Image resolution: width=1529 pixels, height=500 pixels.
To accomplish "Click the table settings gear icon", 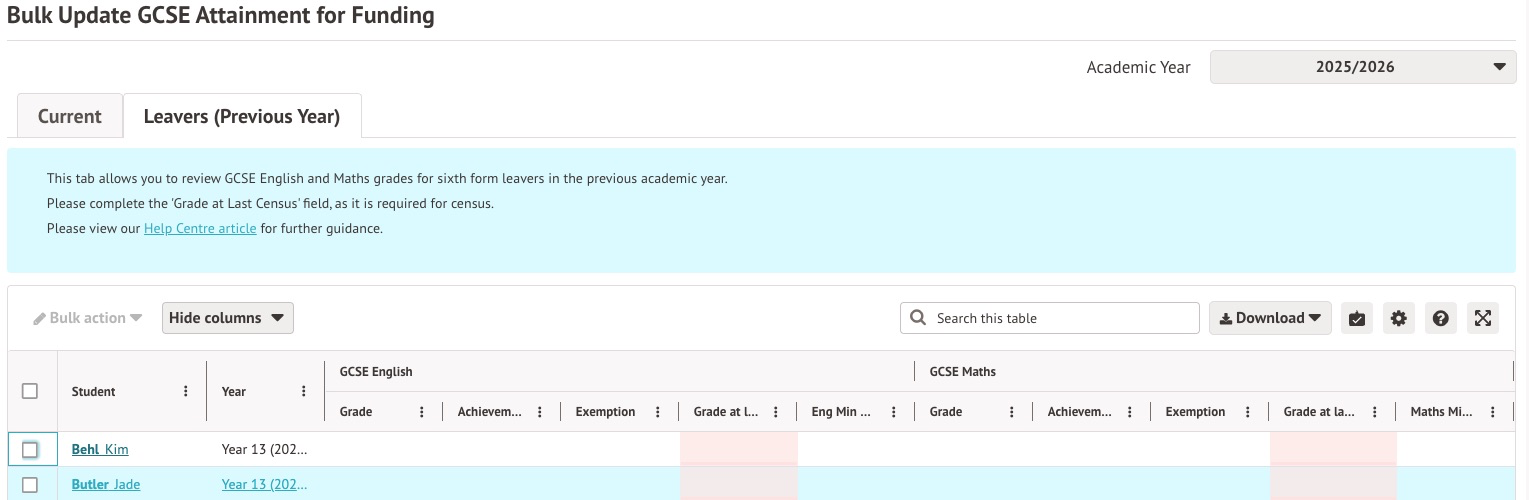I will (x=1398, y=318).
